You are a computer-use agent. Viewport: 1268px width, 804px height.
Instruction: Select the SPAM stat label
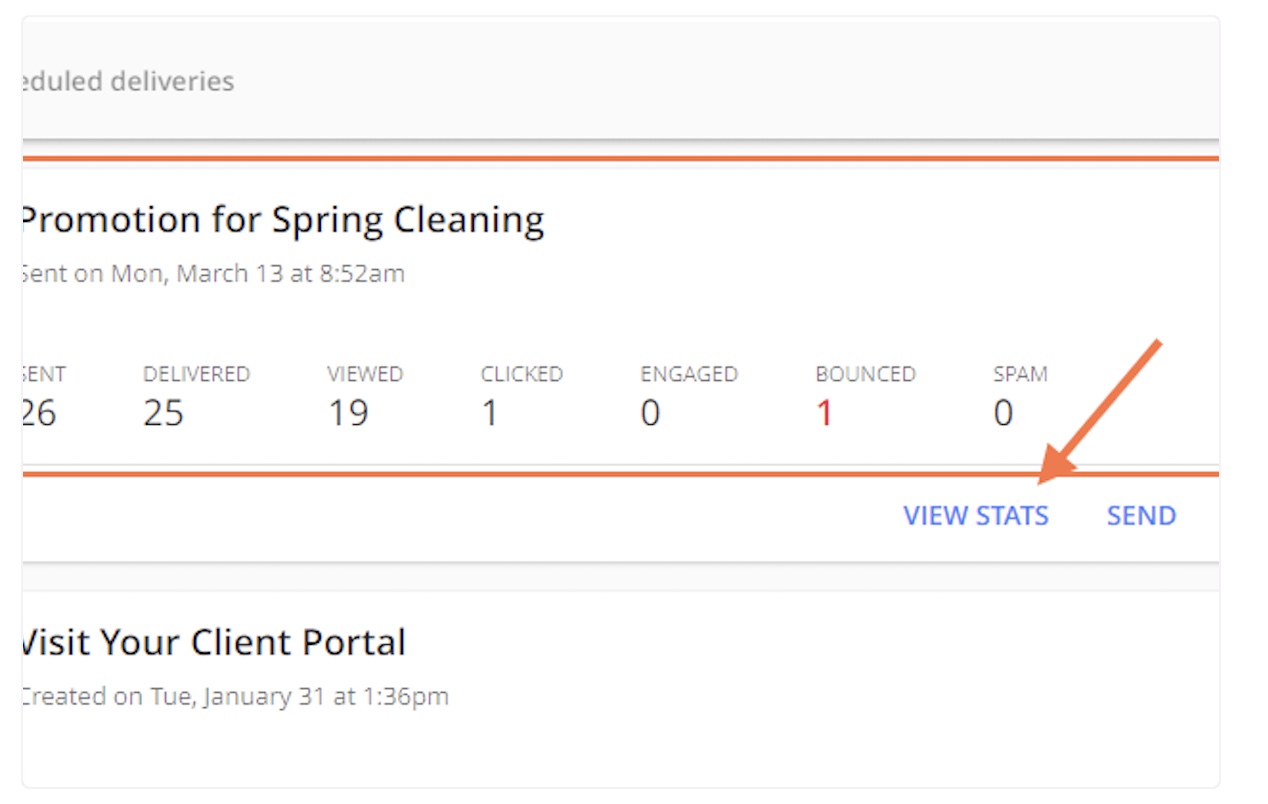pos(1020,375)
